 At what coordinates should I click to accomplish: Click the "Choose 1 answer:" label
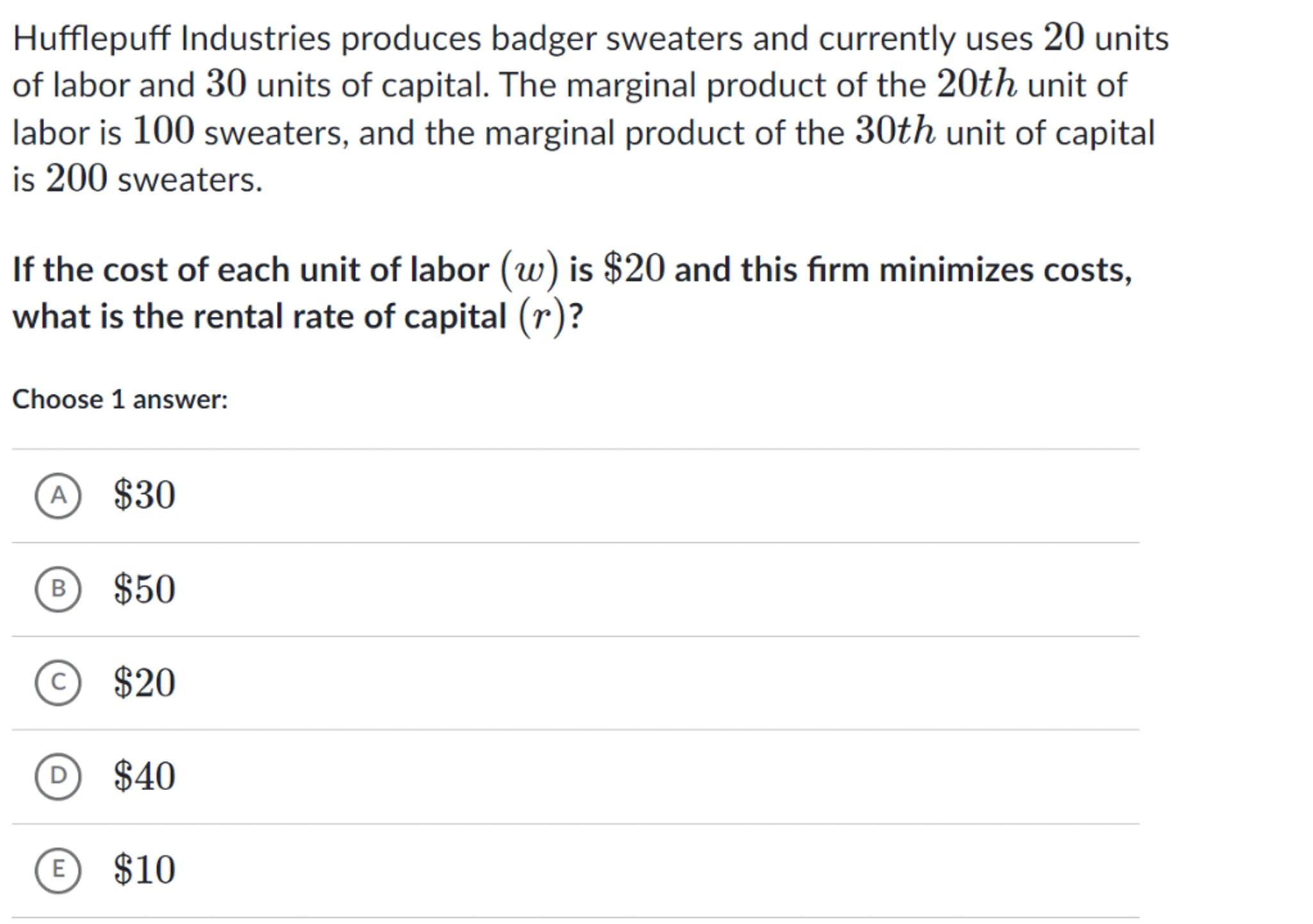(120, 399)
